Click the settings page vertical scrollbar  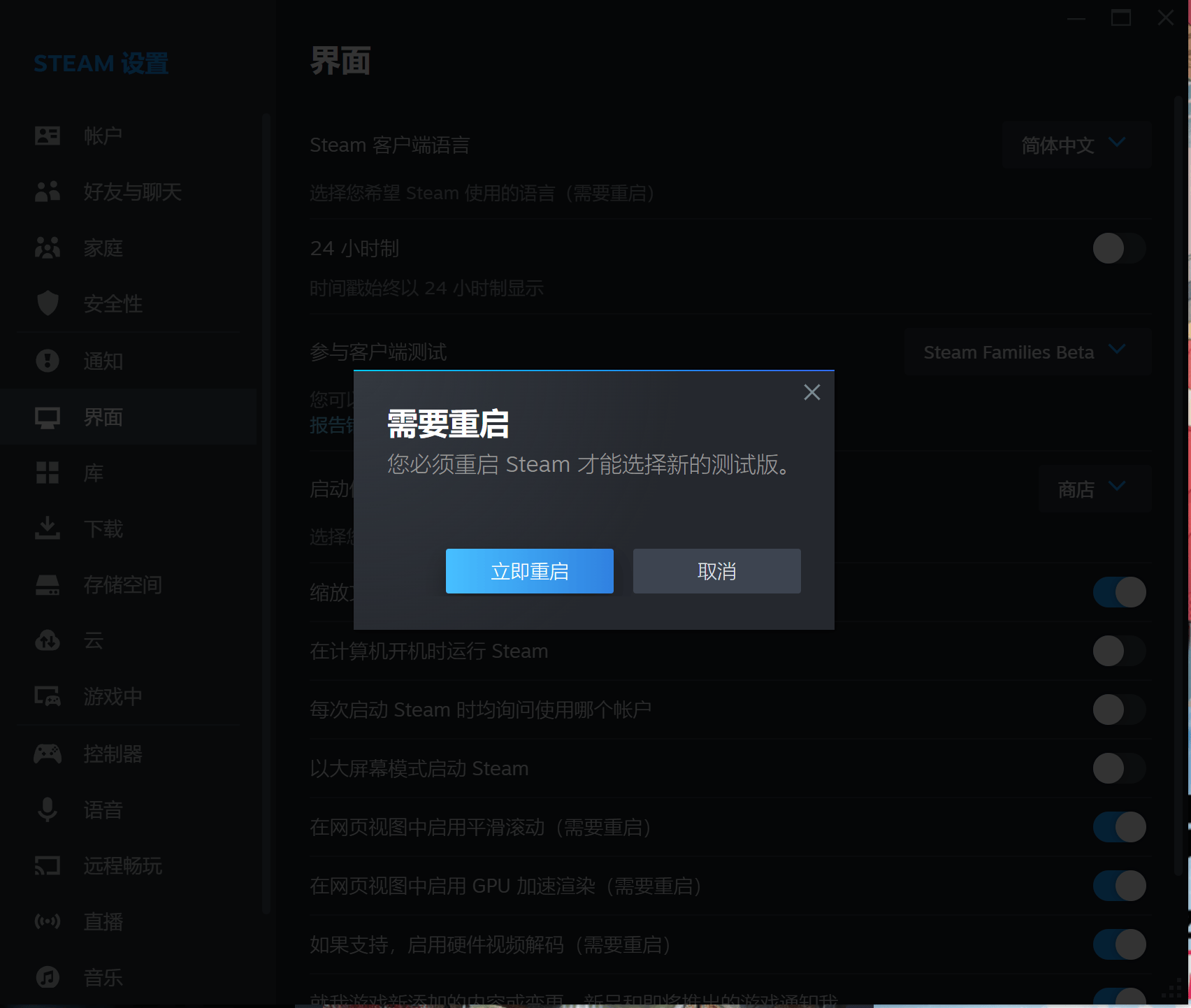click(1178, 486)
